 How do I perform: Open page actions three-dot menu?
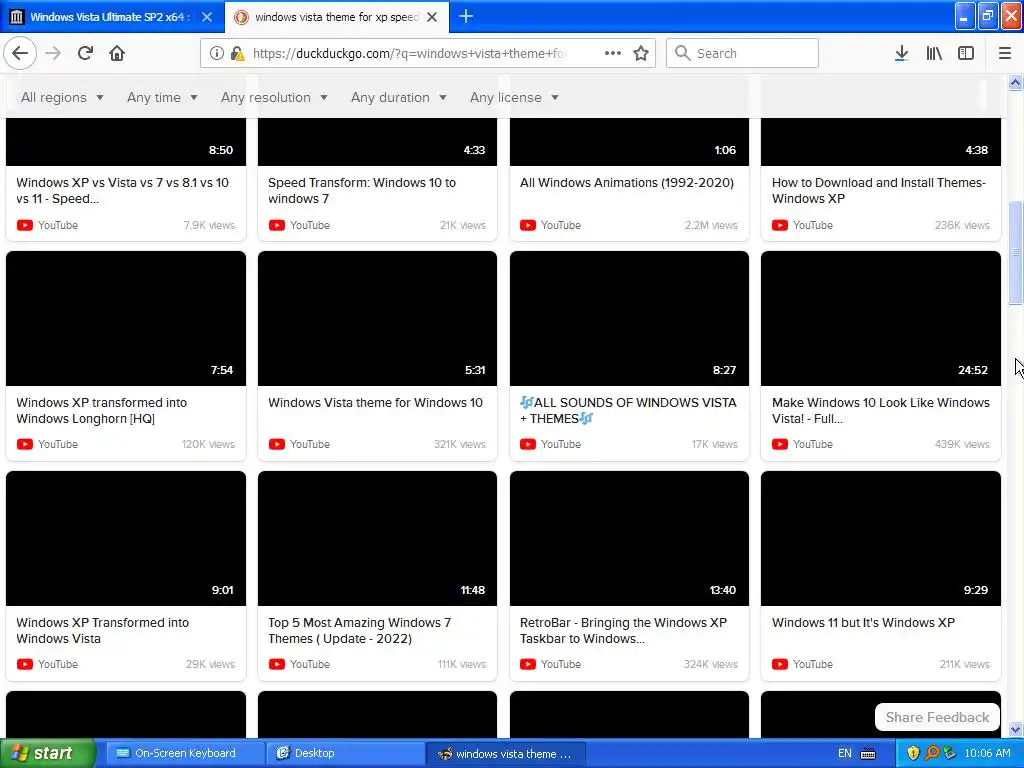[613, 54]
